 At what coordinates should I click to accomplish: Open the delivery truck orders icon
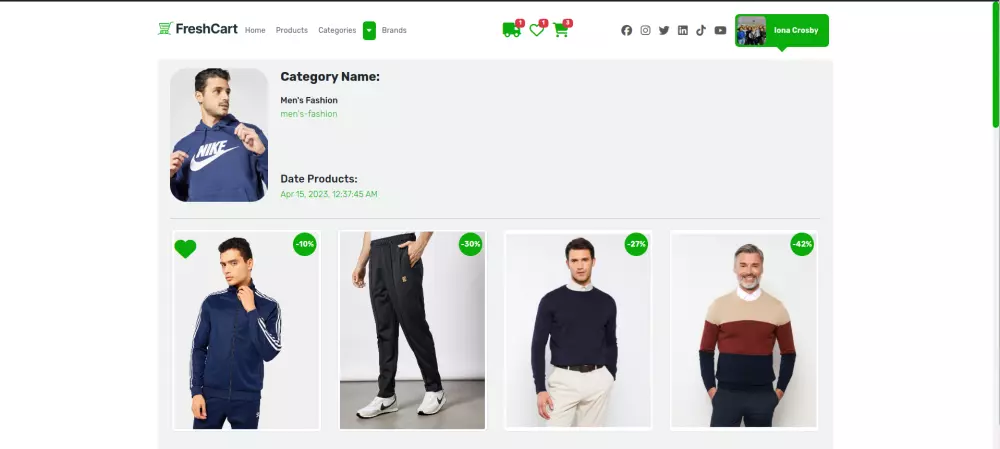point(511,30)
